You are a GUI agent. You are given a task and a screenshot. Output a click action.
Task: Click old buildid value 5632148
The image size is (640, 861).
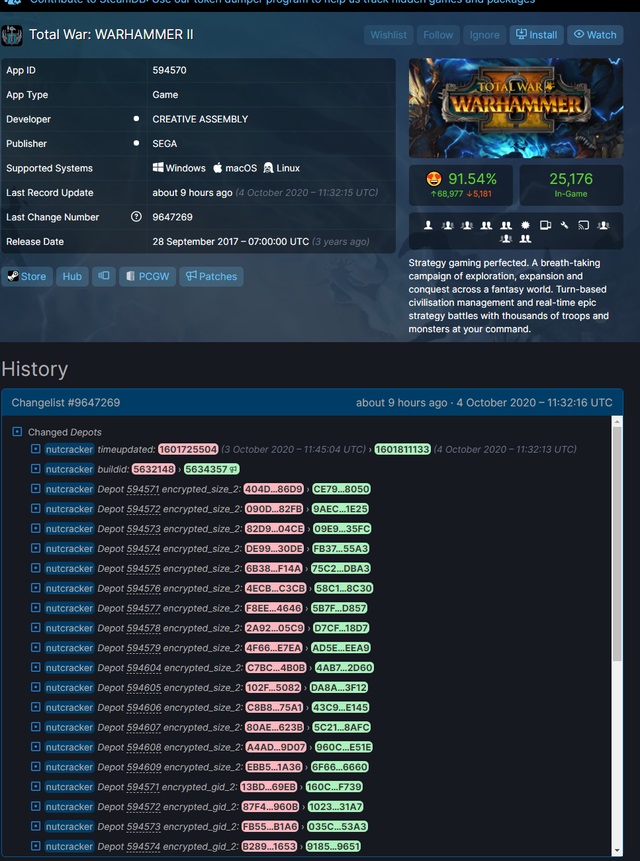154,469
